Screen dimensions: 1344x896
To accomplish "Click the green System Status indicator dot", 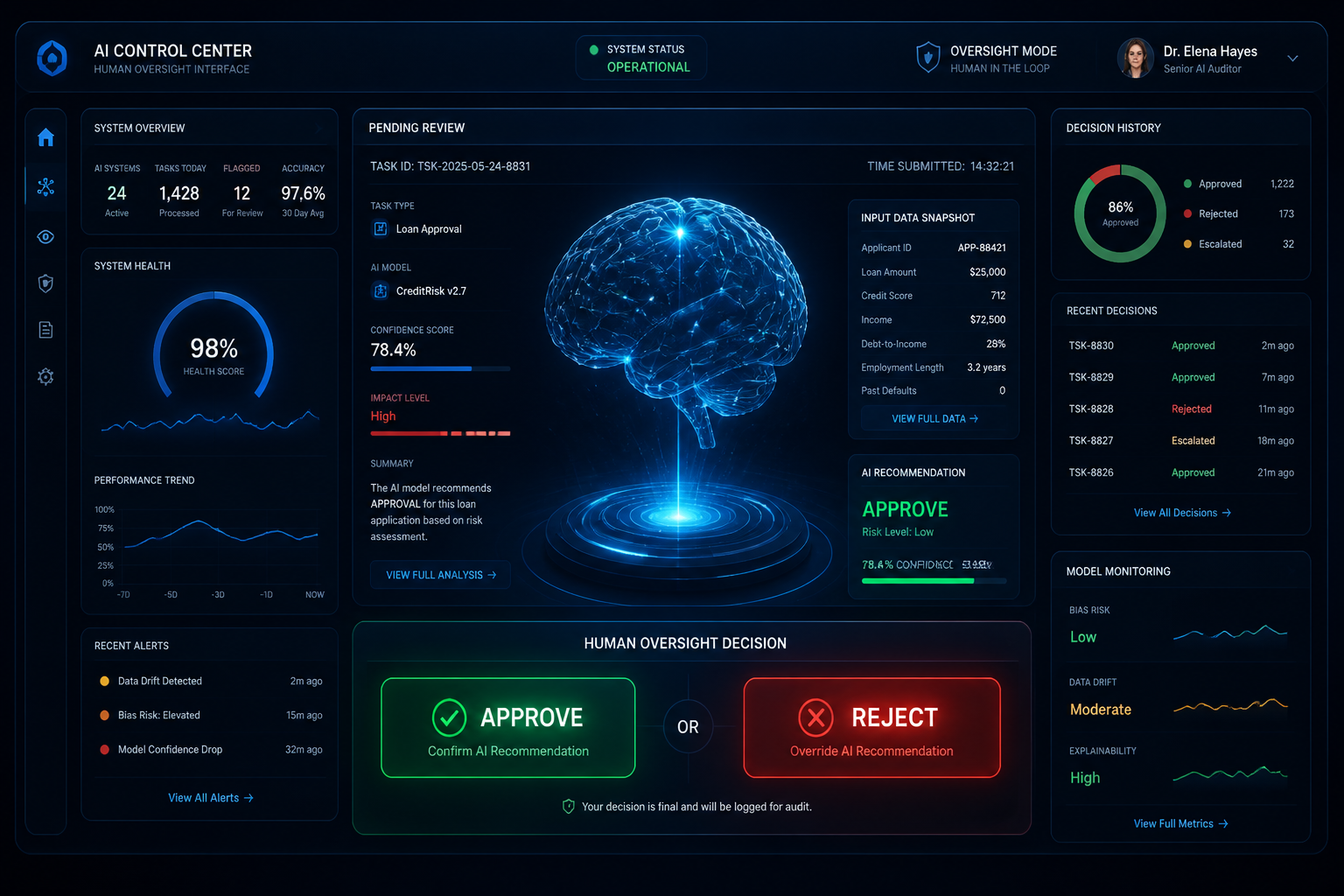I will 594,50.
